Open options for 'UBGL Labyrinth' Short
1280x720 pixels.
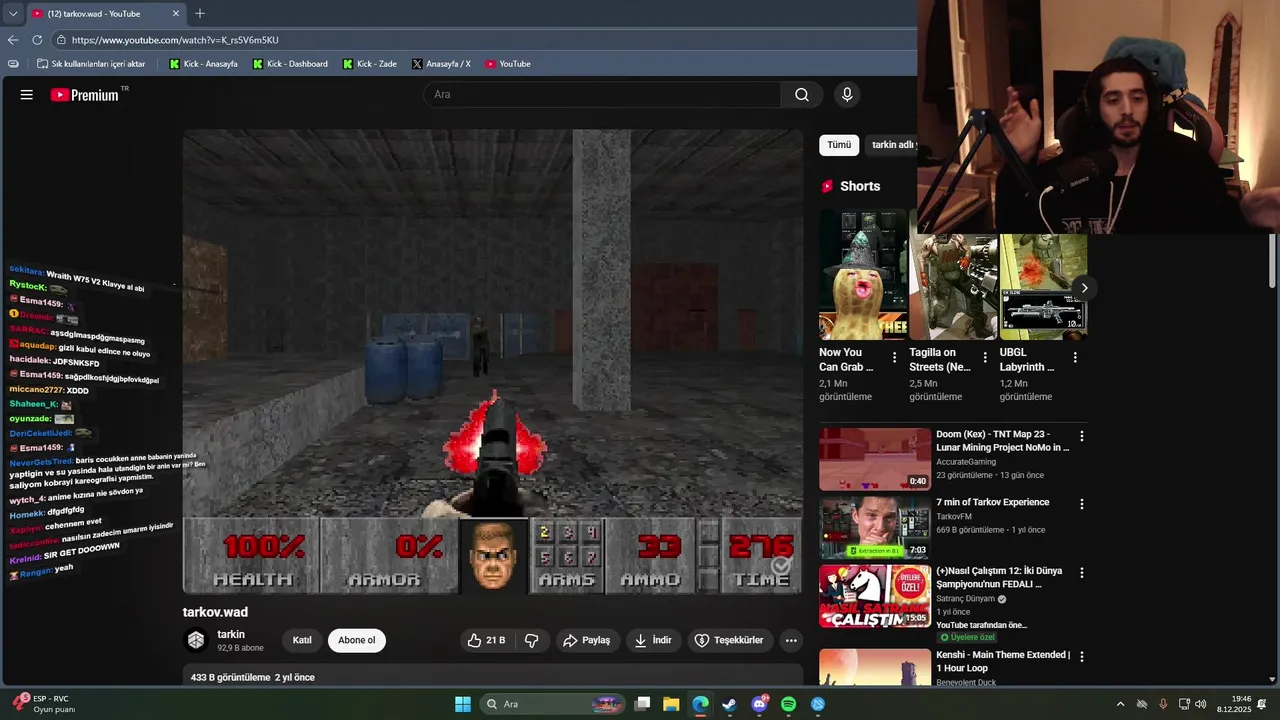coord(1075,357)
